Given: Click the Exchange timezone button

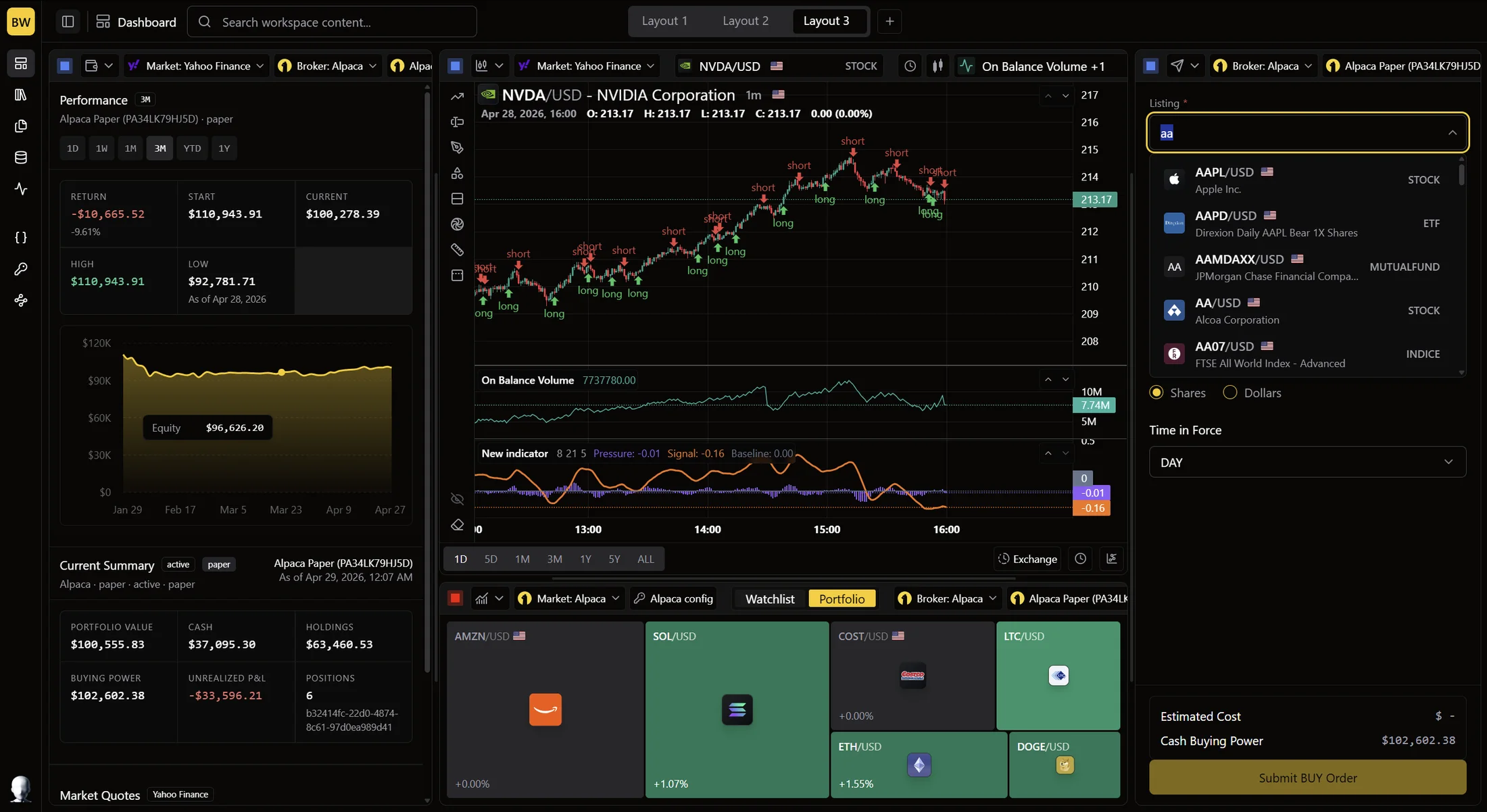Looking at the screenshot, I should 1027,559.
